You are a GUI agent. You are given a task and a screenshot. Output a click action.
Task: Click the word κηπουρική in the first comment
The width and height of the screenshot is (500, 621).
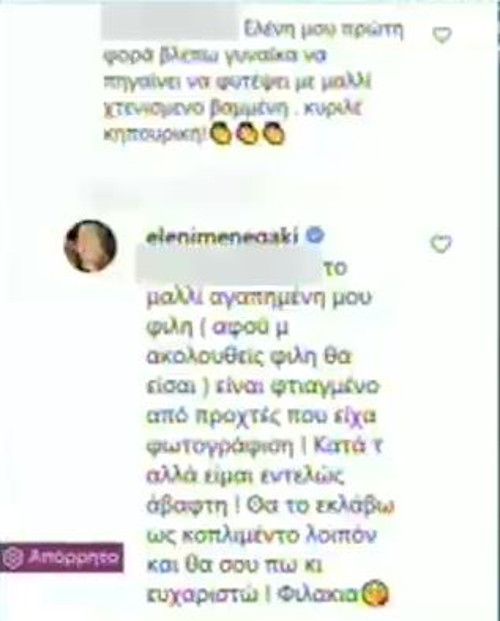coord(155,135)
